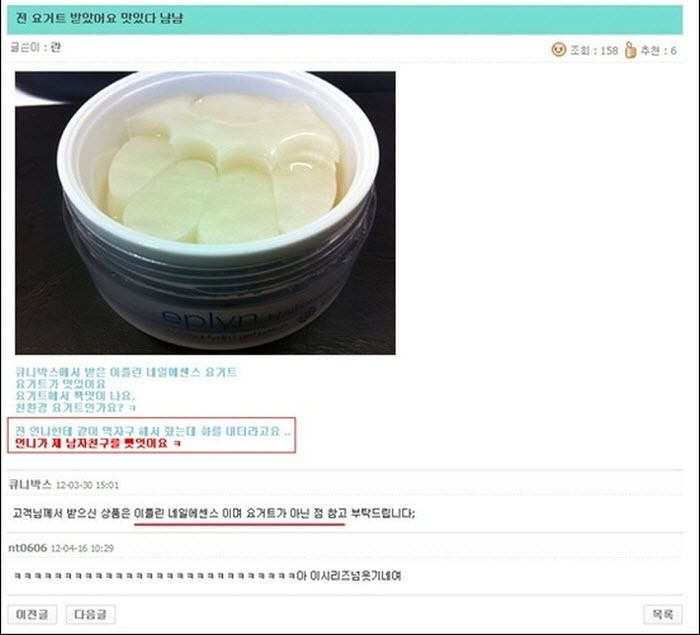700x635 pixels.
Task: Click first teal line mentioning 큐니박스에서 받은
Action: (126, 372)
